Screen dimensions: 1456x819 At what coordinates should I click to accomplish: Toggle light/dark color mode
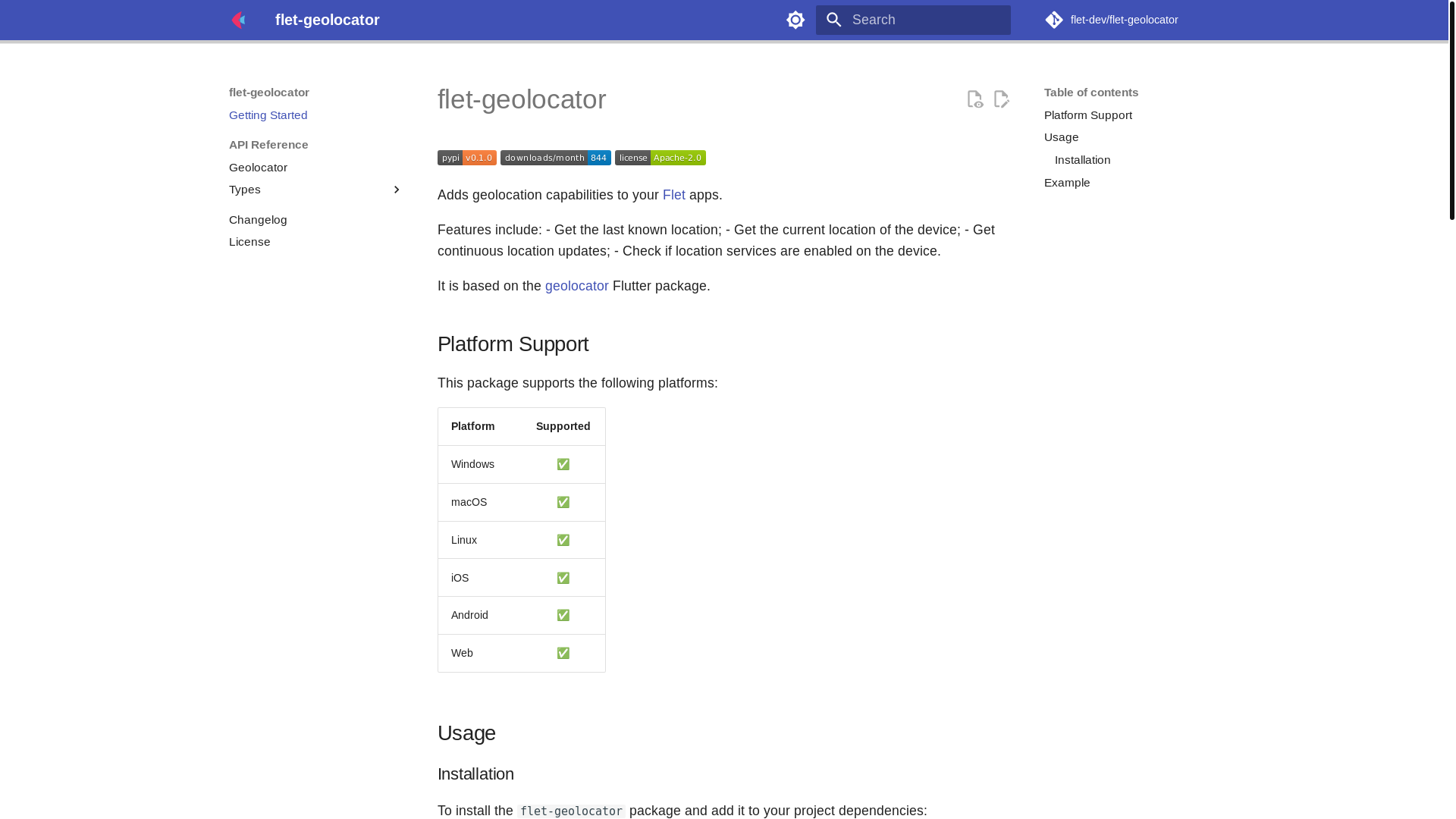click(795, 20)
